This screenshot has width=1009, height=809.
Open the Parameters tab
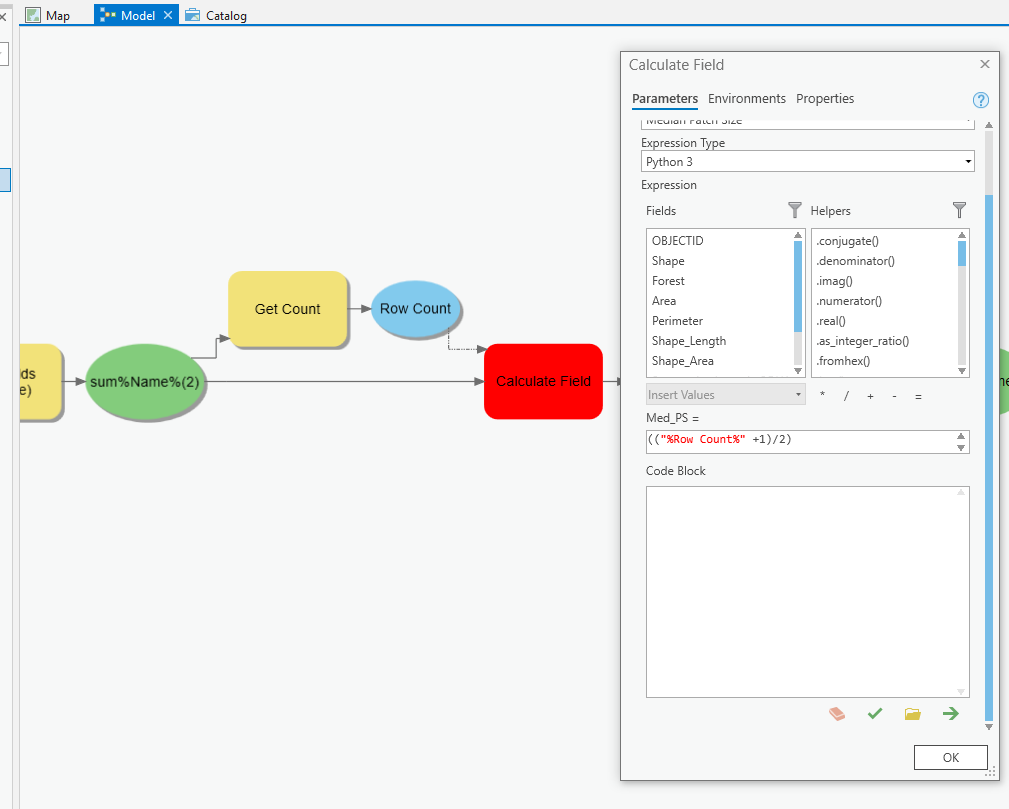(x=665, y=98)
